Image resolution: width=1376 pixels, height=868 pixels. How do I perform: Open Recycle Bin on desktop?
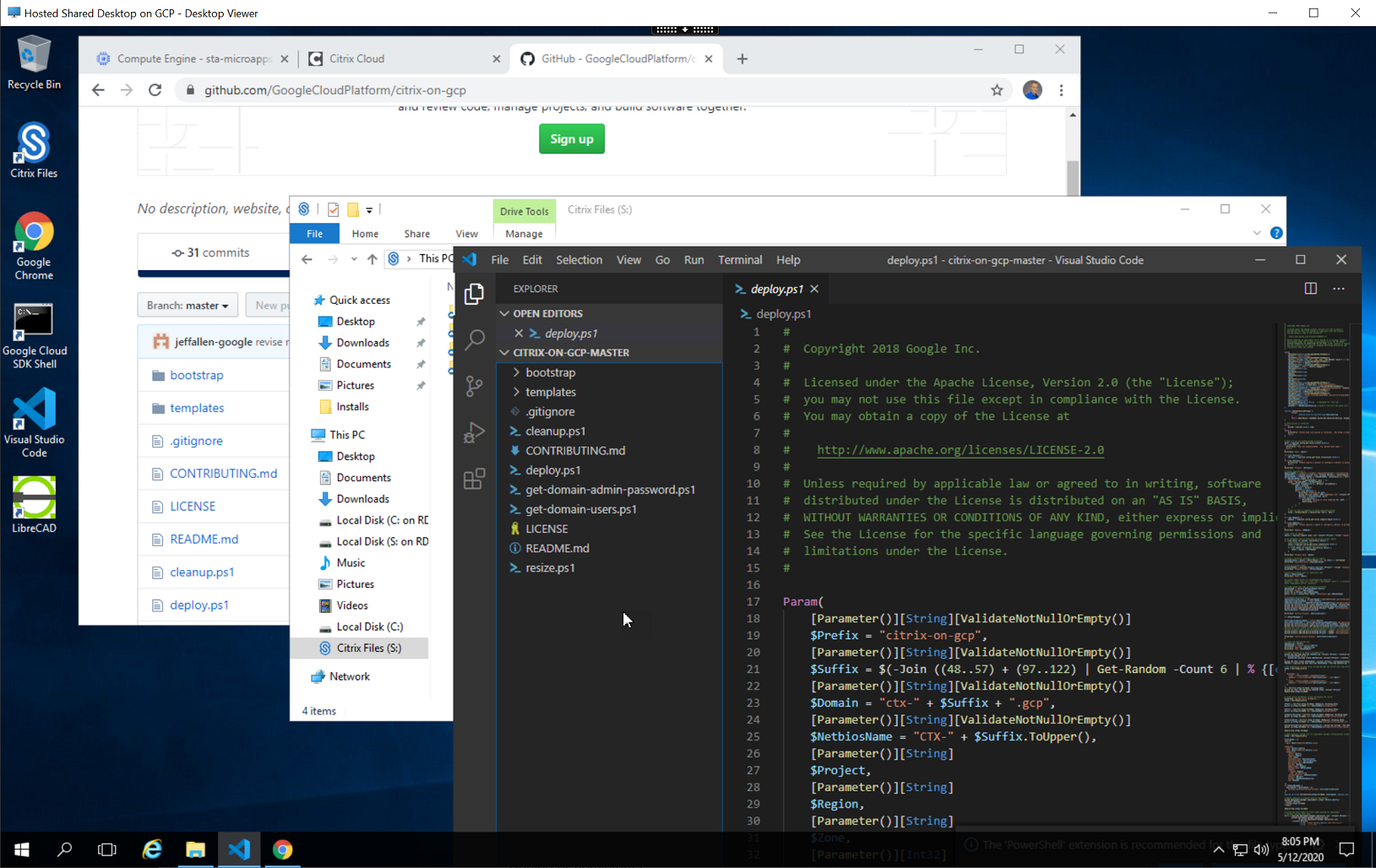coord(34,62)
